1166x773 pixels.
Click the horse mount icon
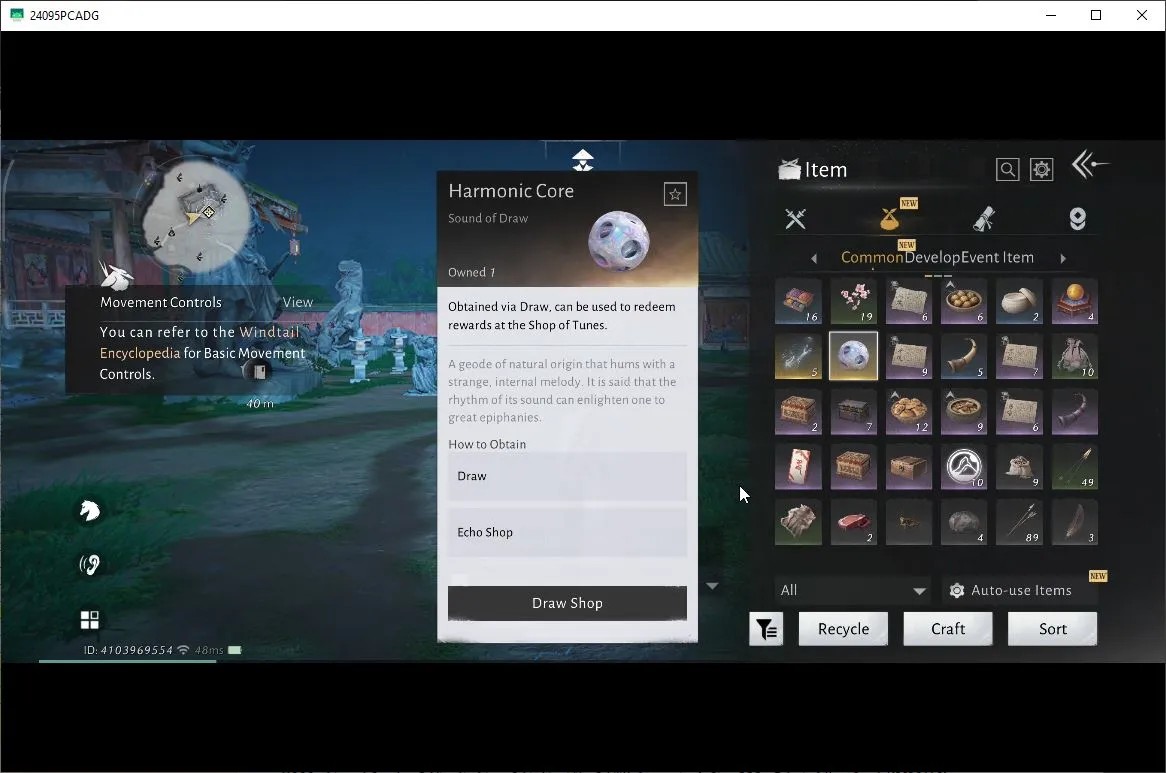click(x=89, y=510)
